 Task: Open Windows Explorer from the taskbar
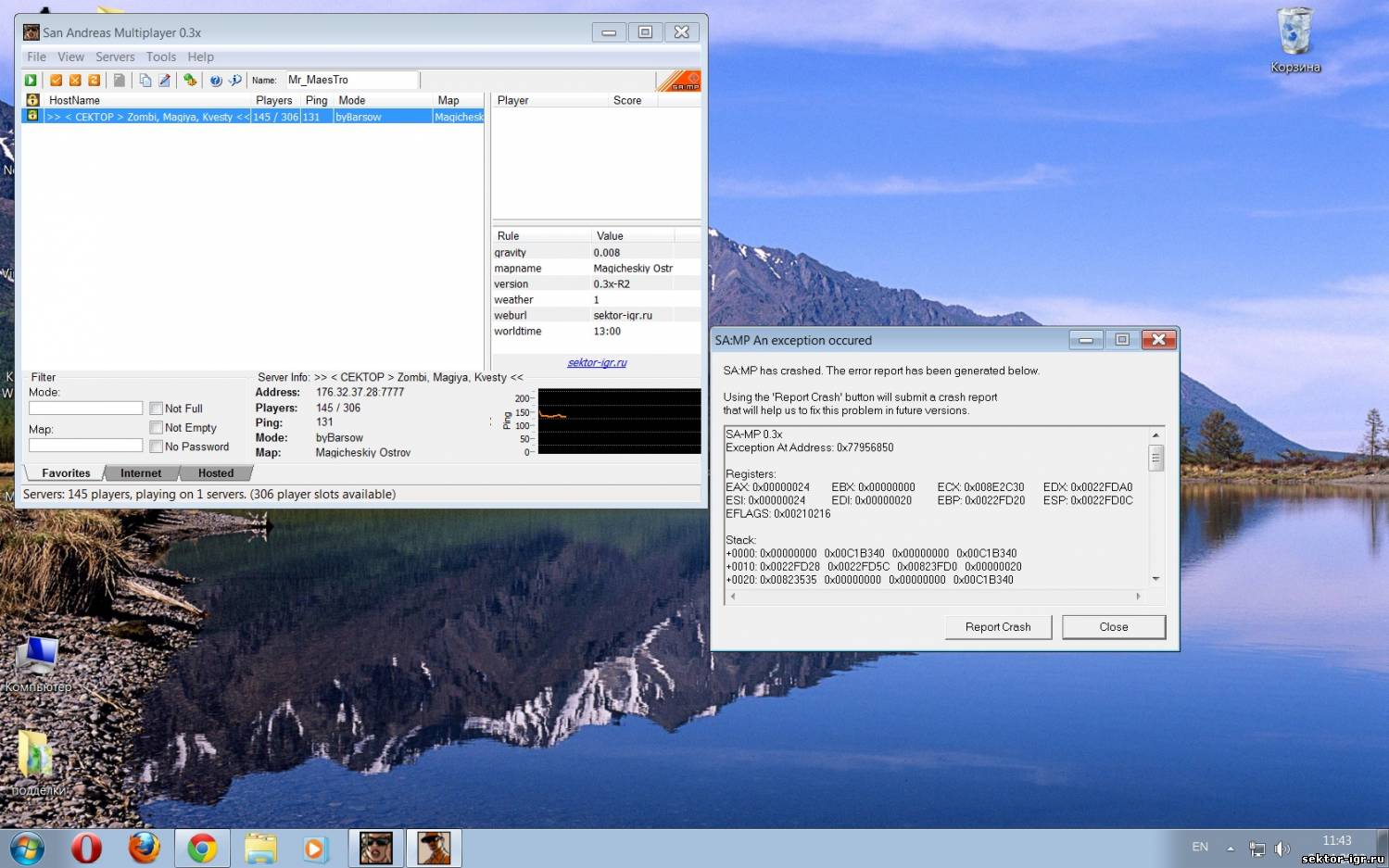pos(260,848)
